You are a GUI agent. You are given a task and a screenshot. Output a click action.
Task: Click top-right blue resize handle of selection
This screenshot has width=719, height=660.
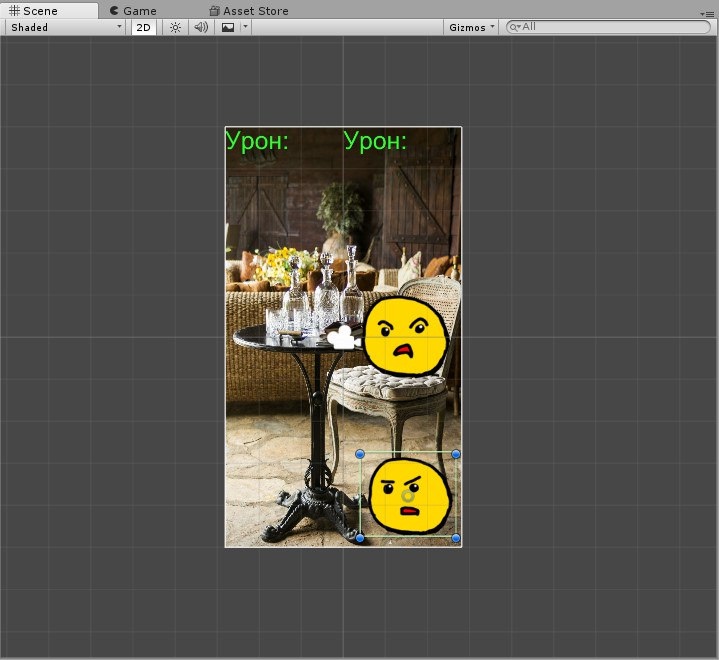pos(456,454)
